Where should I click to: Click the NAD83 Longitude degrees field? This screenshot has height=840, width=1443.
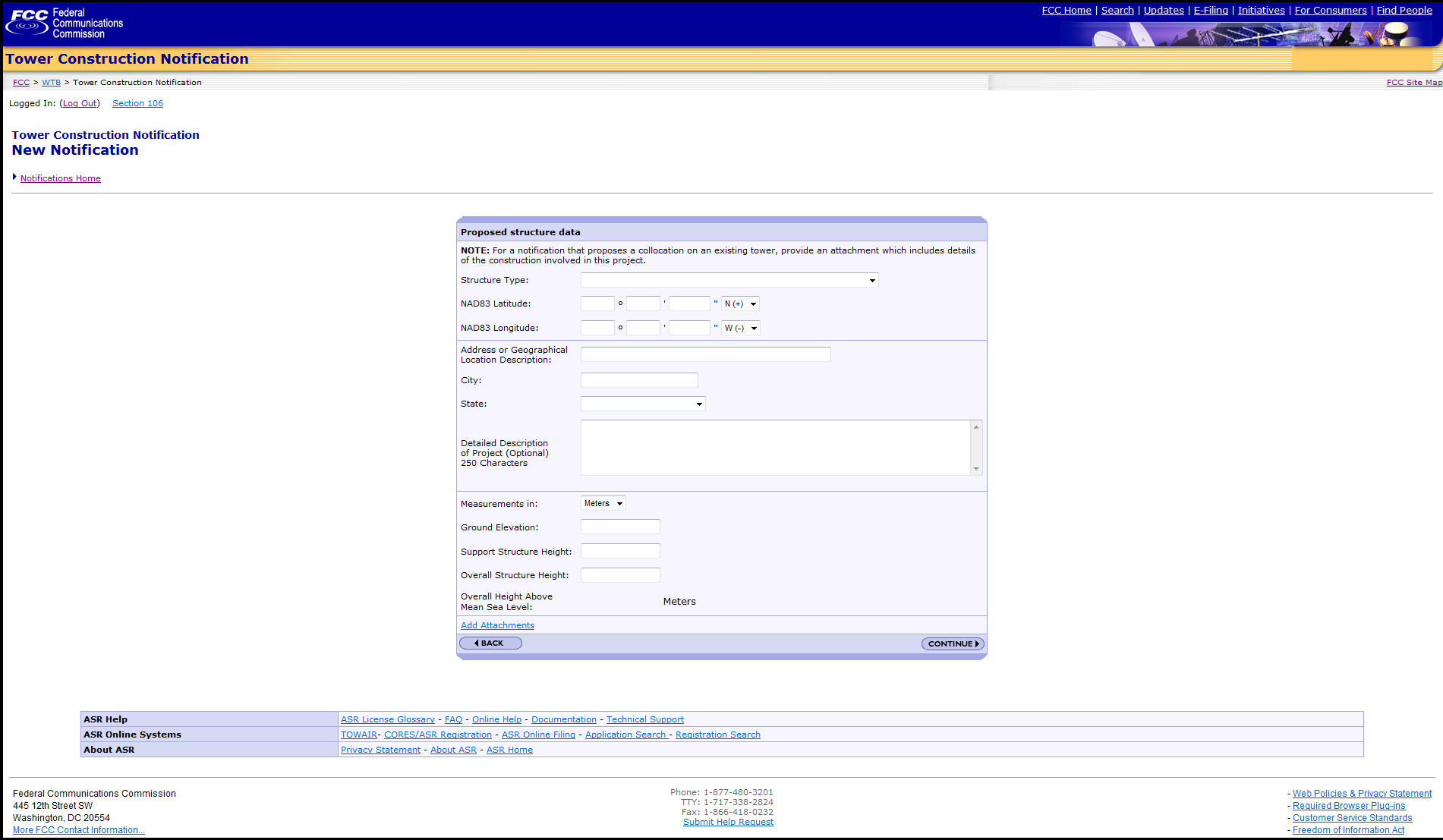(x=597, y=328)
